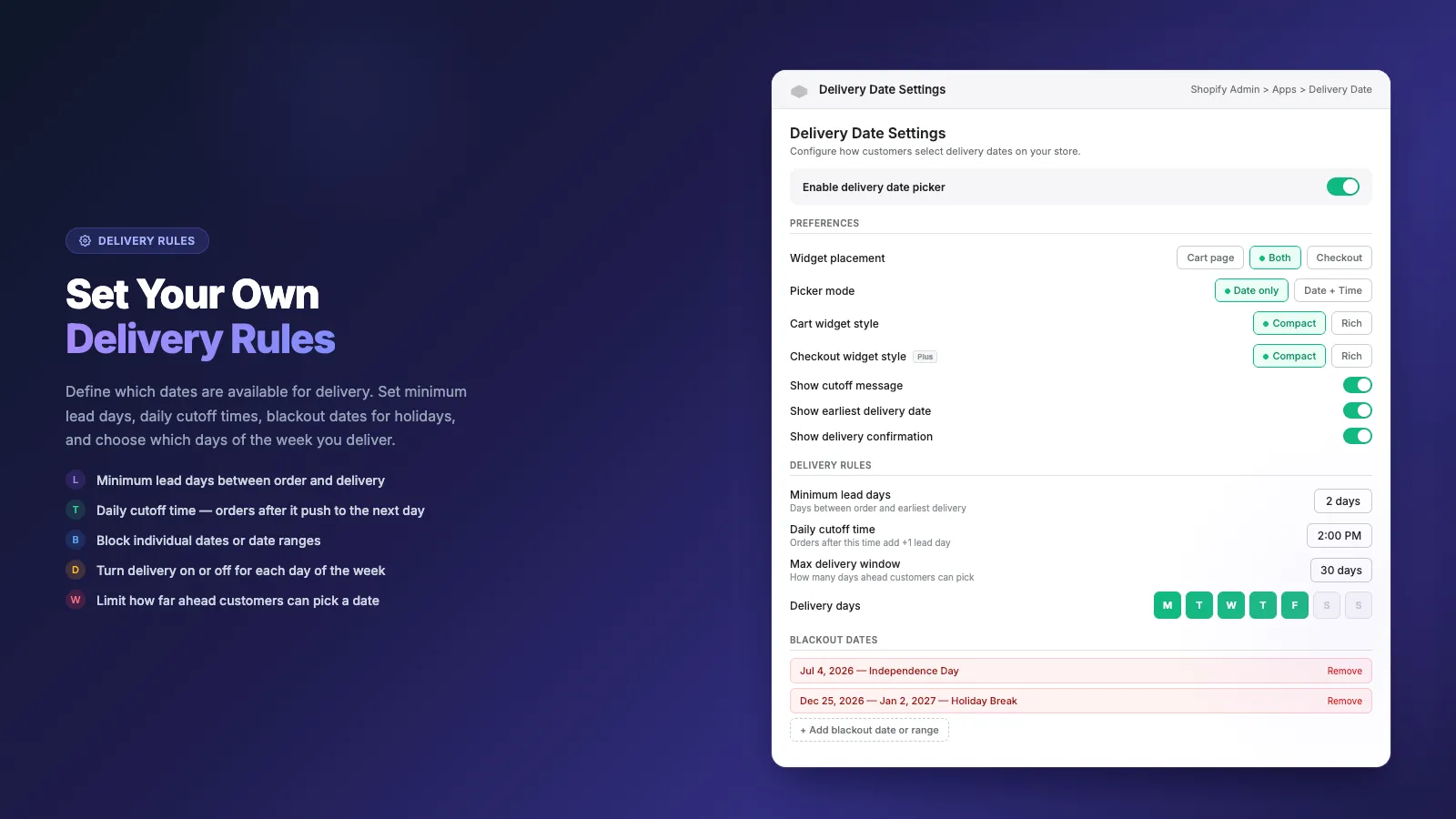Image resolution: width=1456 pixels, height=819 pixels.
Task: Select Checkout widget placement
Action: pyautogui.click(x=1340, y=258)
